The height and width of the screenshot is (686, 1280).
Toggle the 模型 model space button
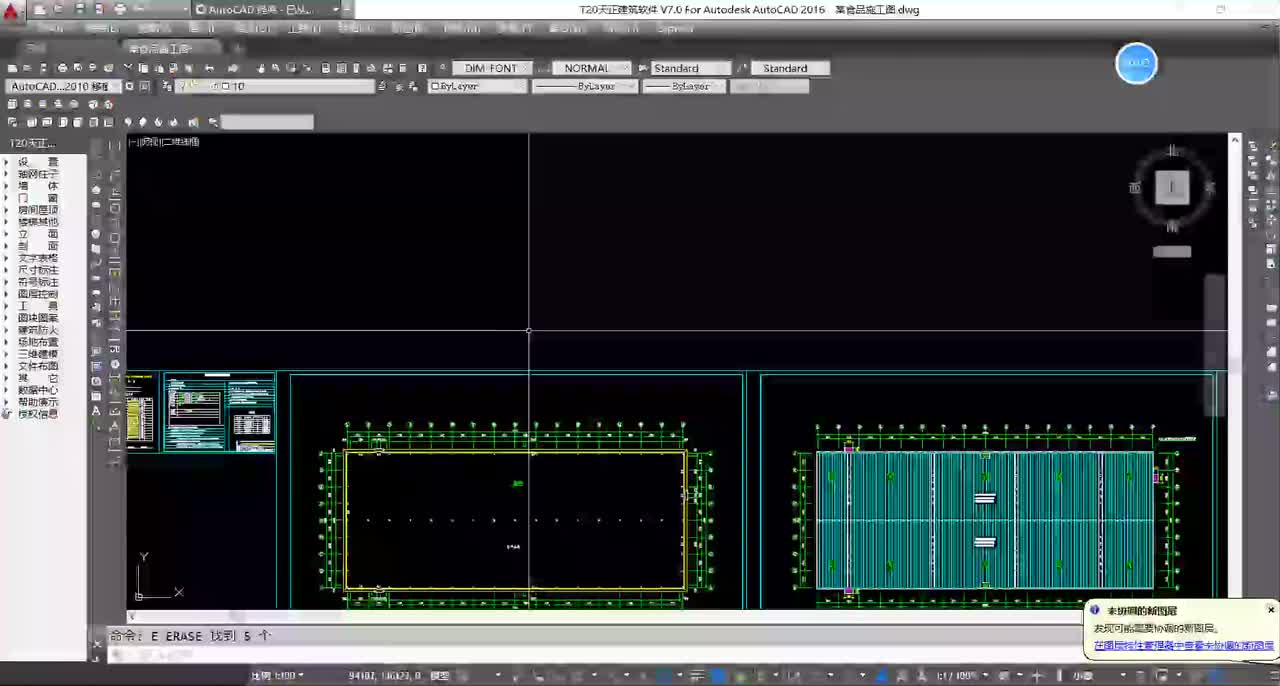click(x=439, y=676)
